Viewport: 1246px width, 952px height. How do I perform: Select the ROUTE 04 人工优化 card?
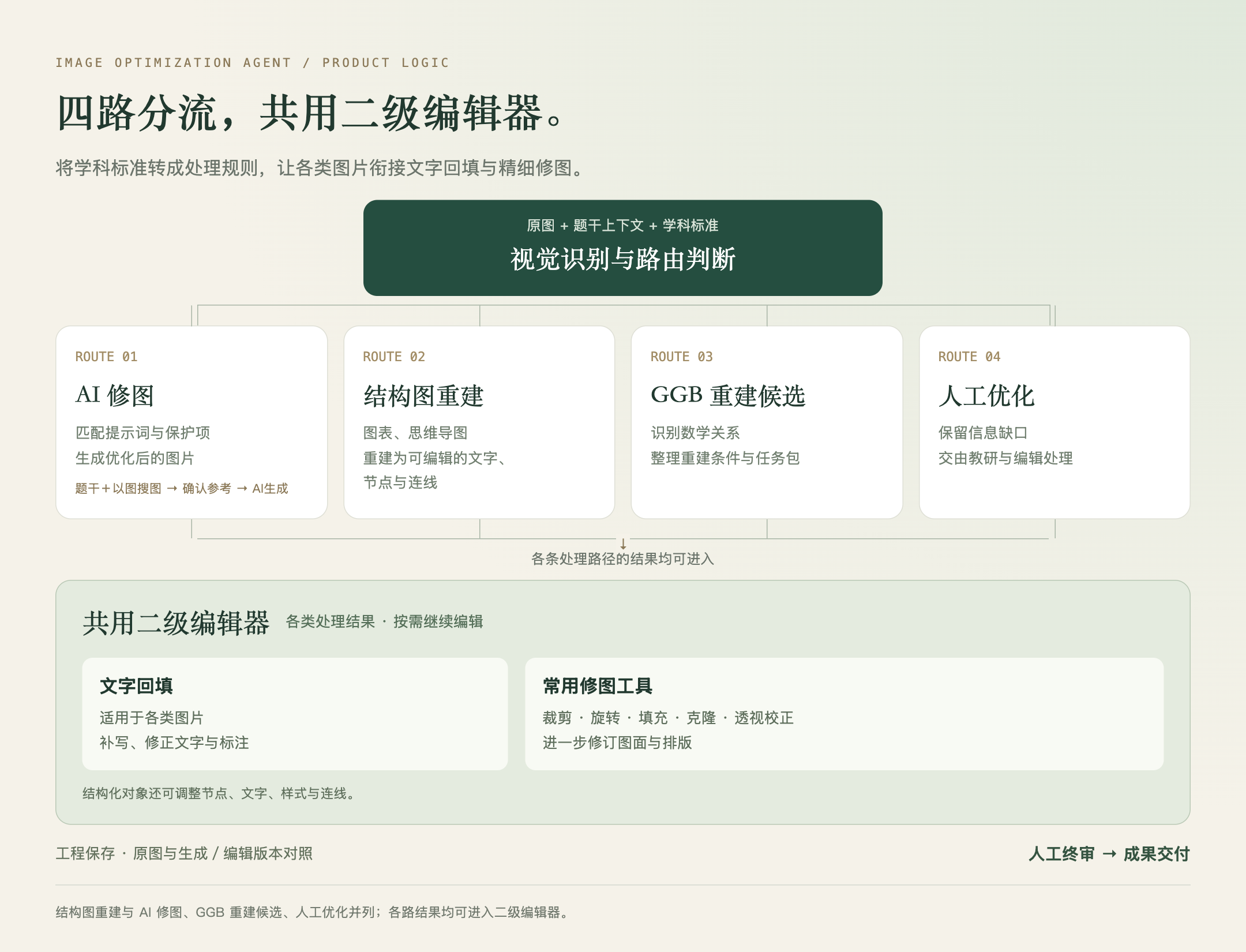pos(1054,422)
